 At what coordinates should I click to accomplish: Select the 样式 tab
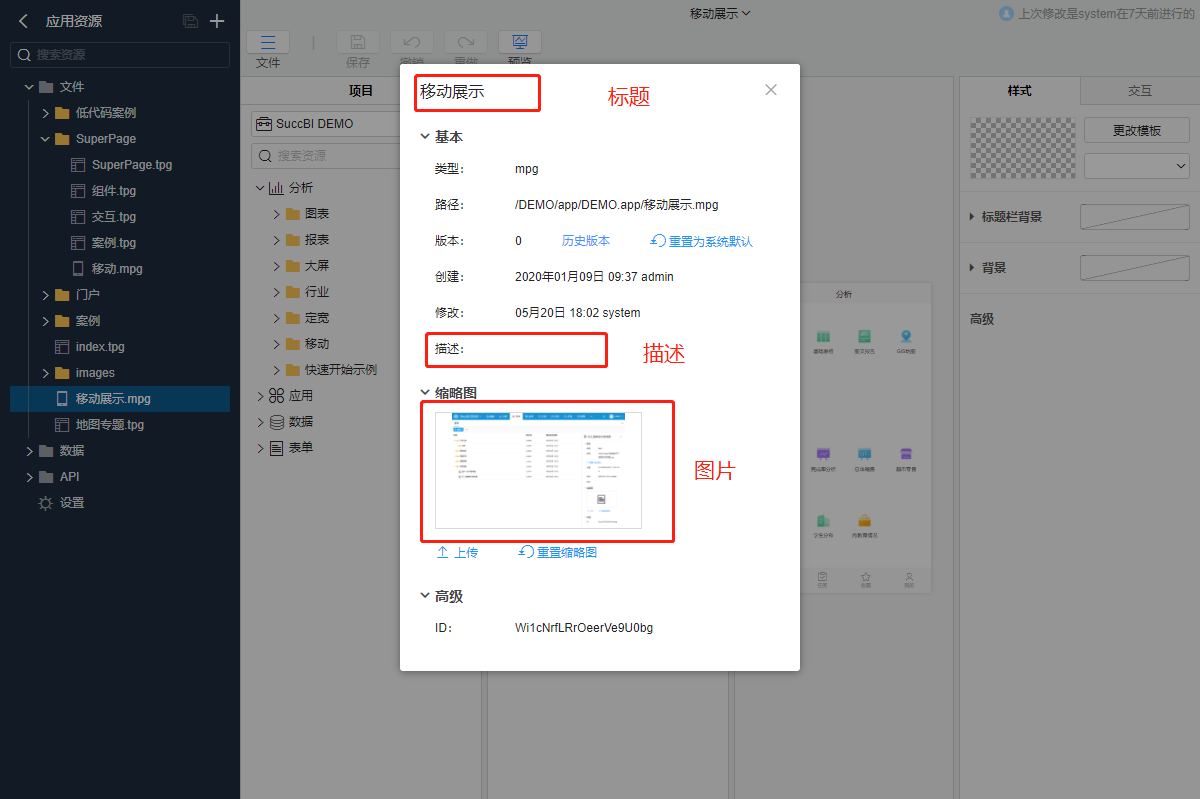pyautogui.click(x=1019, y=90)
